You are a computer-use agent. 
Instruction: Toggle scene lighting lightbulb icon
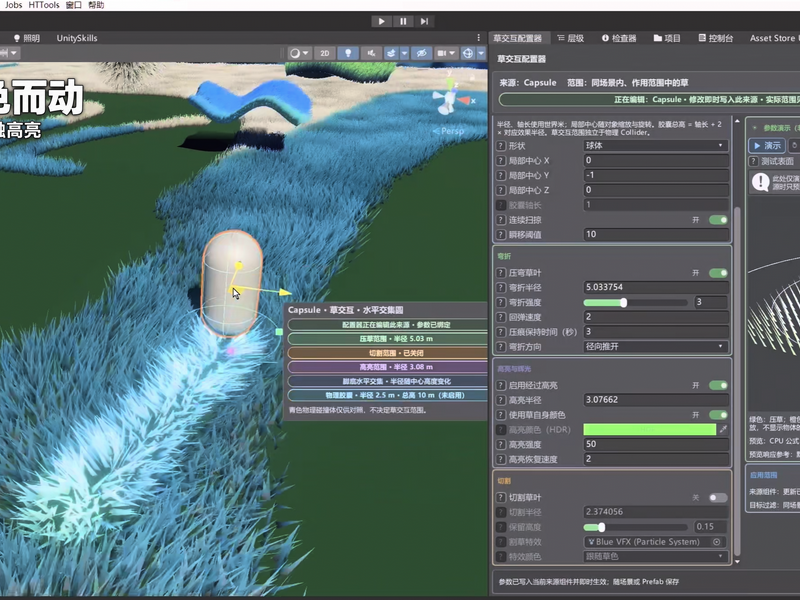pyautogui.click(x=348, y=53)
